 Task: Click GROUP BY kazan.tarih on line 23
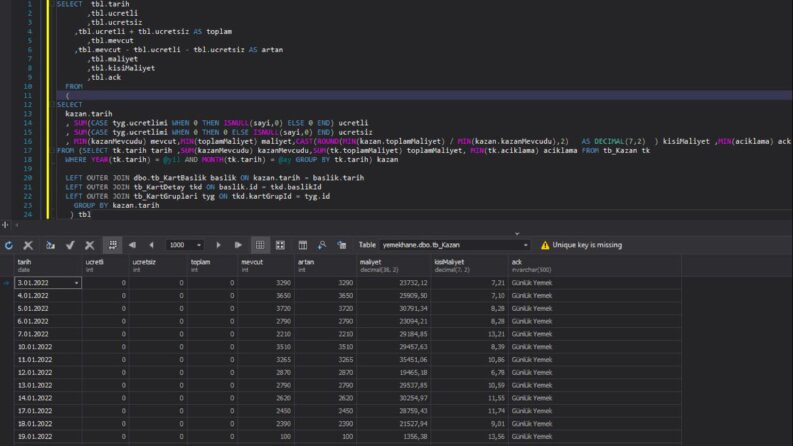coord(116,205)
